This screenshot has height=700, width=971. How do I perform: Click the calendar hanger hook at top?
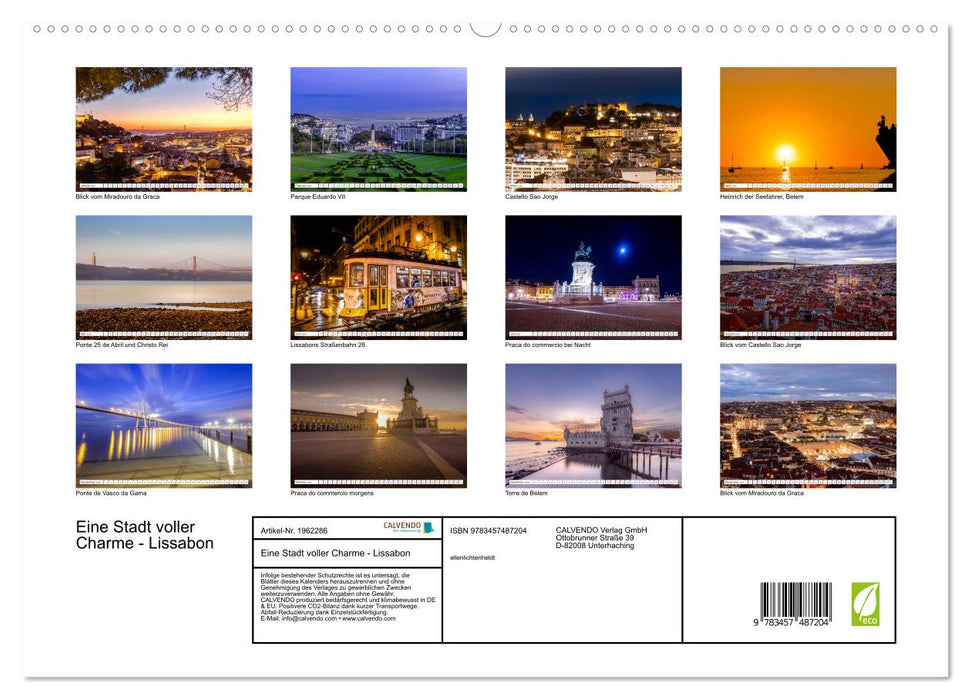pyautogui.click(x=485, y=28)
